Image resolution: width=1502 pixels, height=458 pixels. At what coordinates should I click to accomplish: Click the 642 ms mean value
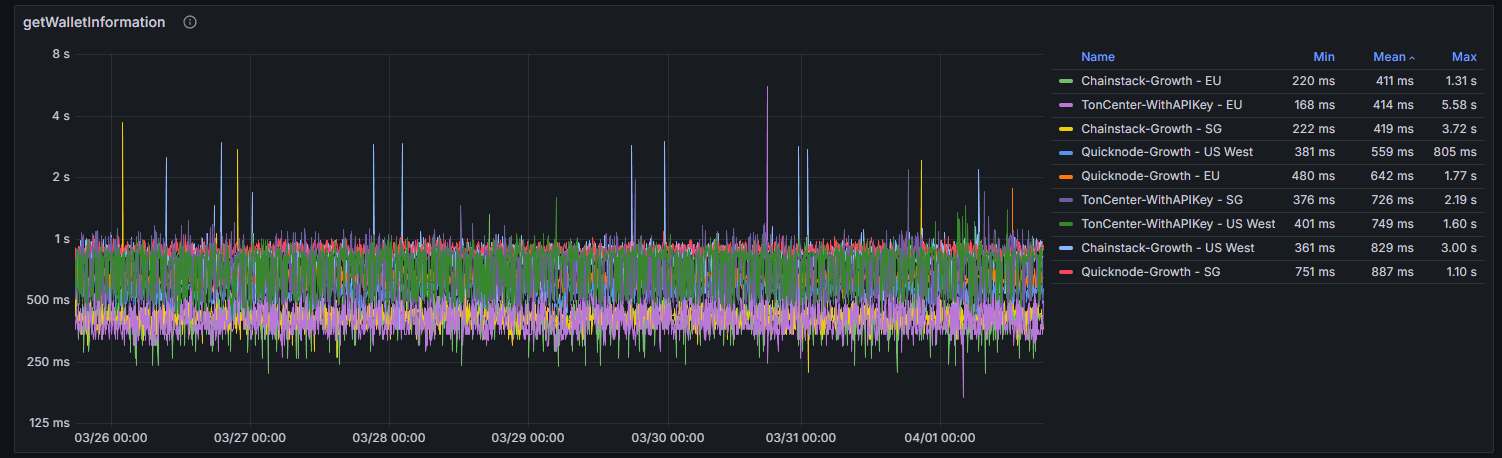[x=1392, y=176]
